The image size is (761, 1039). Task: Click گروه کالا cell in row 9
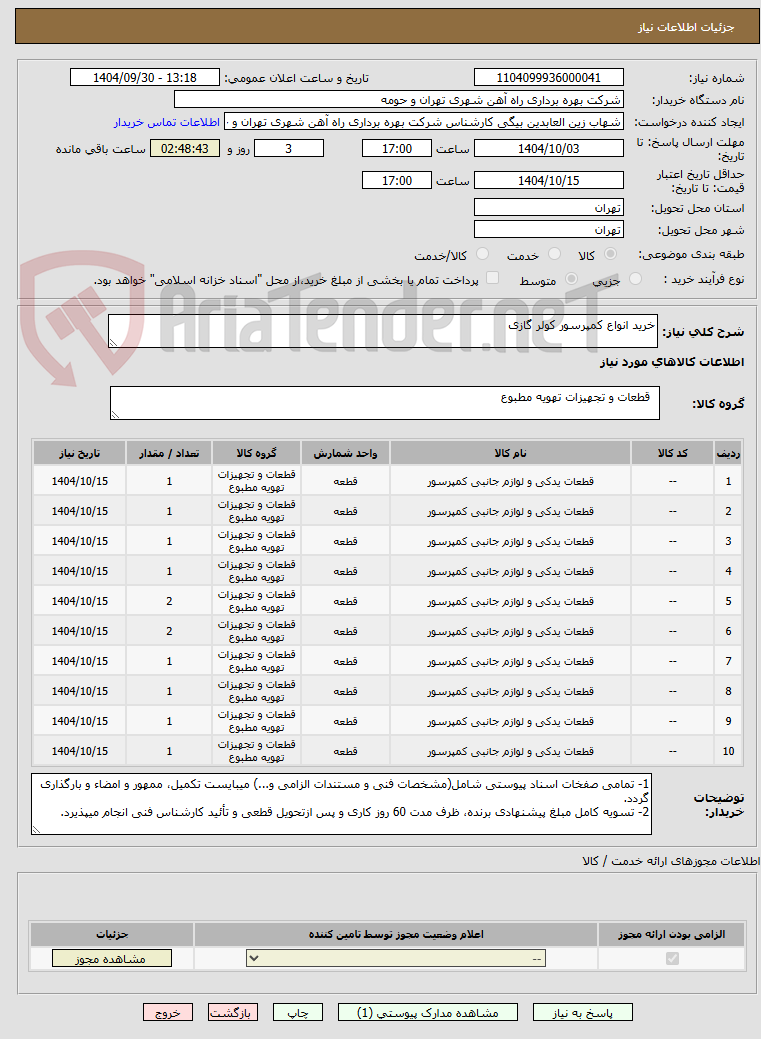pos(257,721)
